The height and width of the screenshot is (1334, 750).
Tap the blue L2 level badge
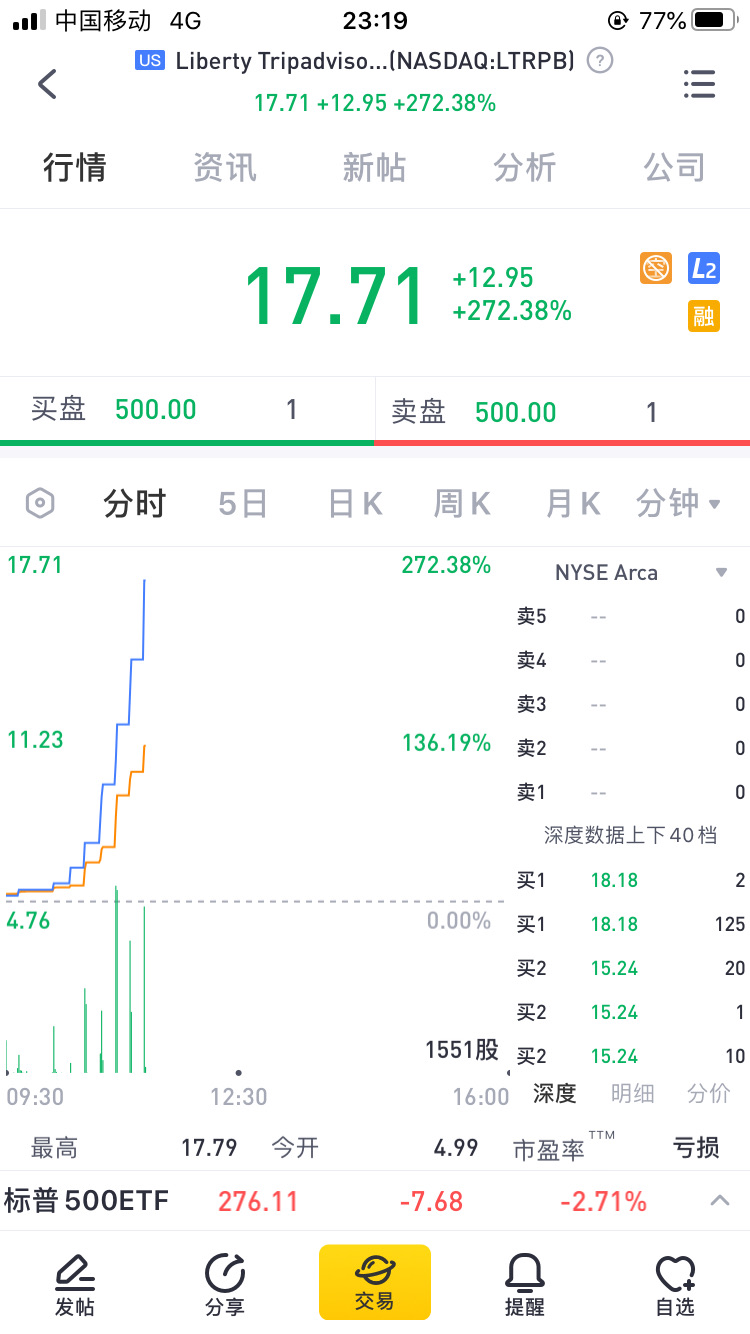[704, 268]
